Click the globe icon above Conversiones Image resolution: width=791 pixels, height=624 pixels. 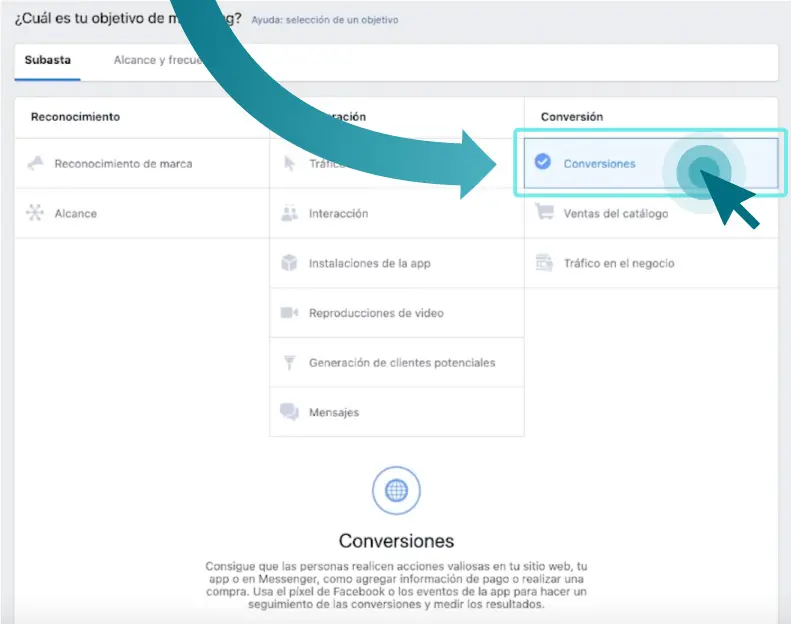(397, 490)
